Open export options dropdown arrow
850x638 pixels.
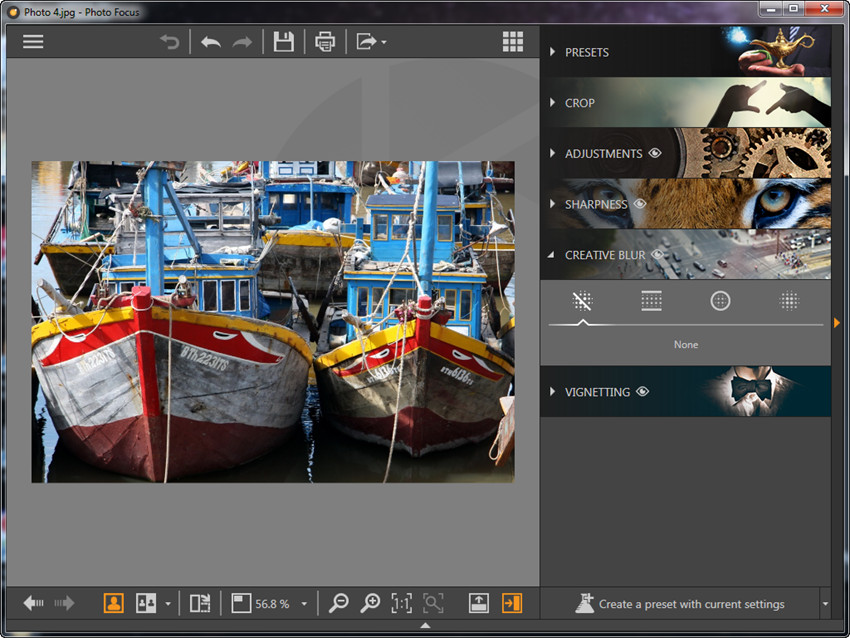(384, 42)
